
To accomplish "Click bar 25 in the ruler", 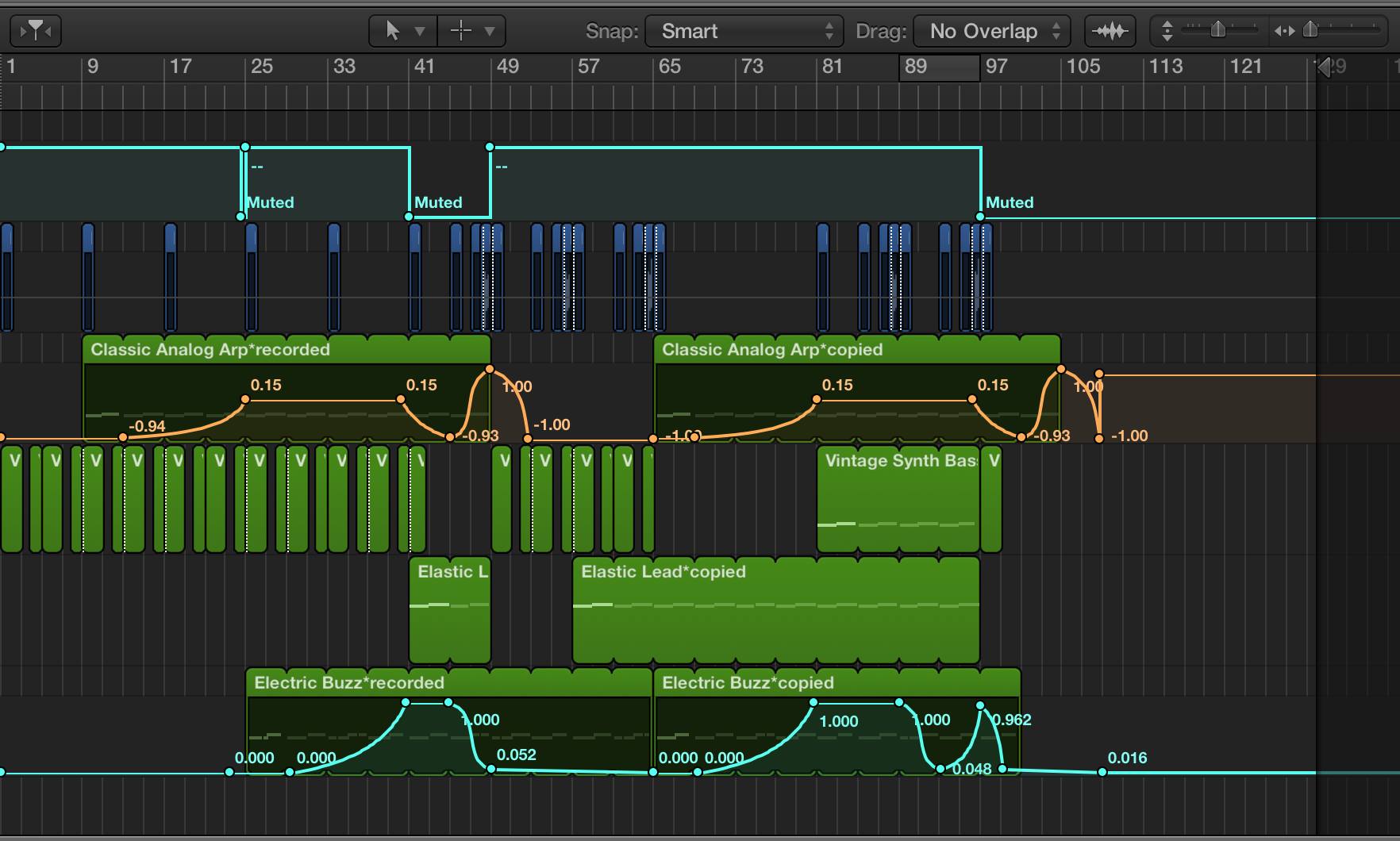I will coord(262,67).
